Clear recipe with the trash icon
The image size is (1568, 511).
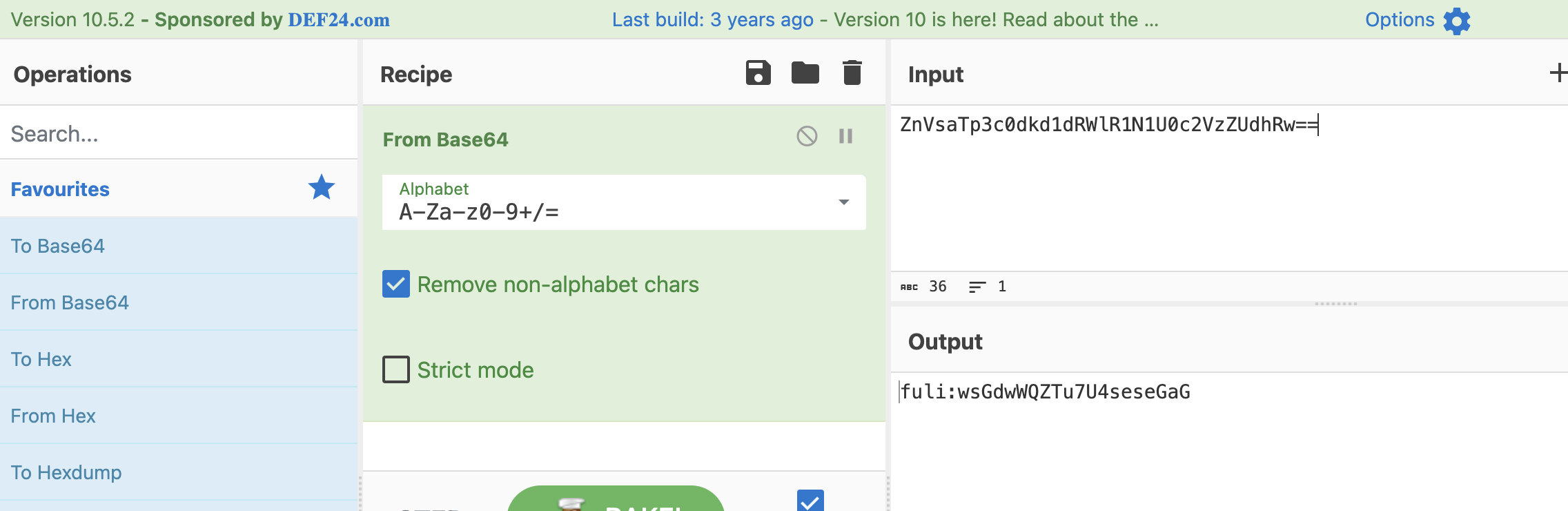(852, 73)
